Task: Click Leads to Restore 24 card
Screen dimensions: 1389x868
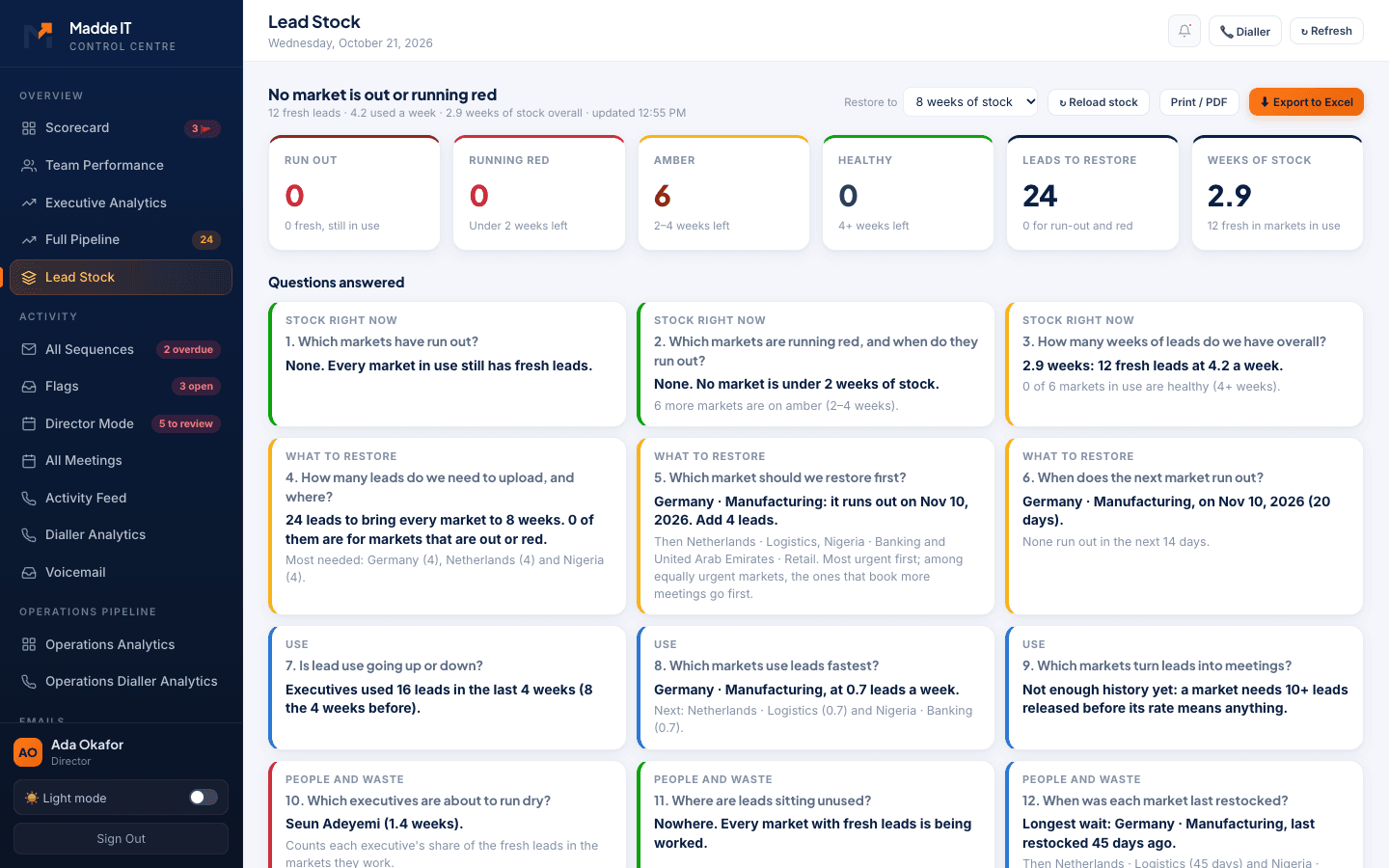Action: click(x=1093, y=193)
